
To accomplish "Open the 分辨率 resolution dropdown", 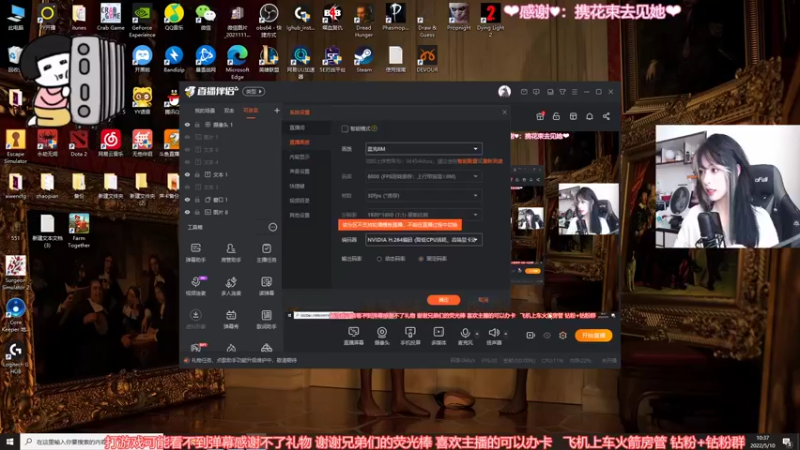I will pyautogui.click(x=423, y=215).
